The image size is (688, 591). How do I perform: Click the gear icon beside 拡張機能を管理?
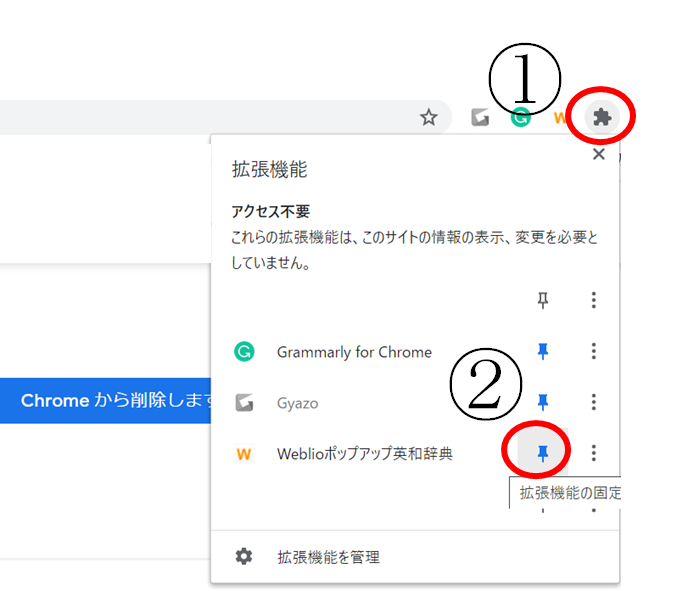pos(244,556)
